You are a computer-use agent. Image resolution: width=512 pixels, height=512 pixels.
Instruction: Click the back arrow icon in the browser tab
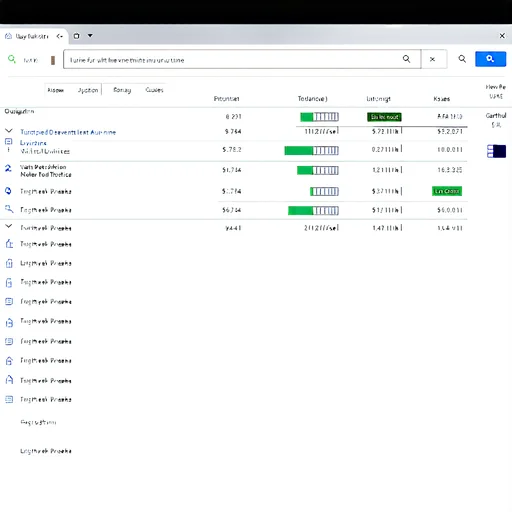point(60,36)
